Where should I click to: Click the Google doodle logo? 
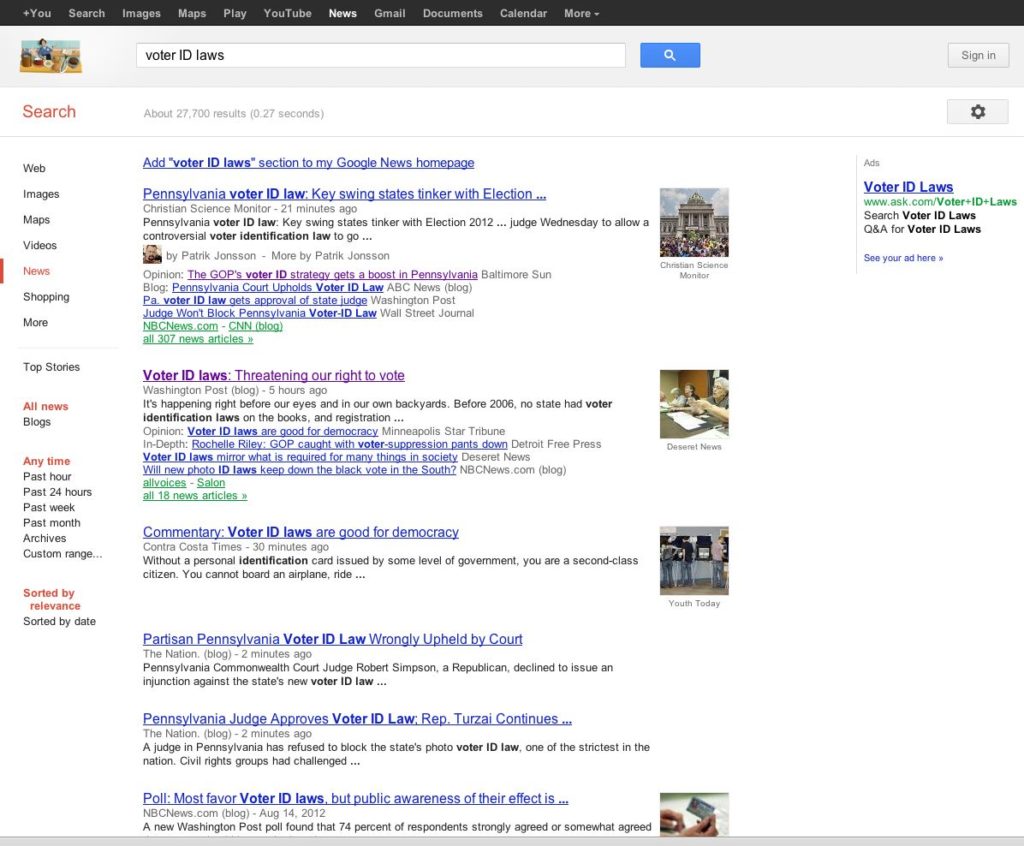point(50,56)
